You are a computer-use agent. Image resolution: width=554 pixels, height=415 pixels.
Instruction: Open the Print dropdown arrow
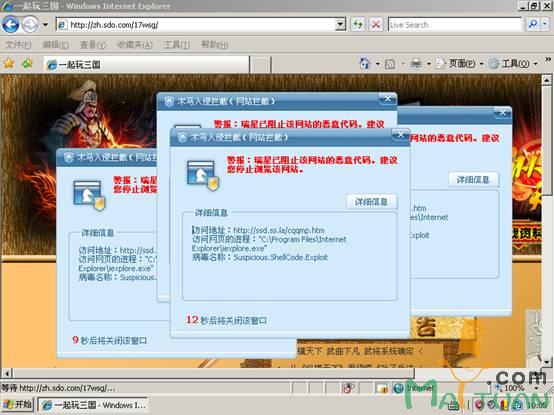click(429, 64)
